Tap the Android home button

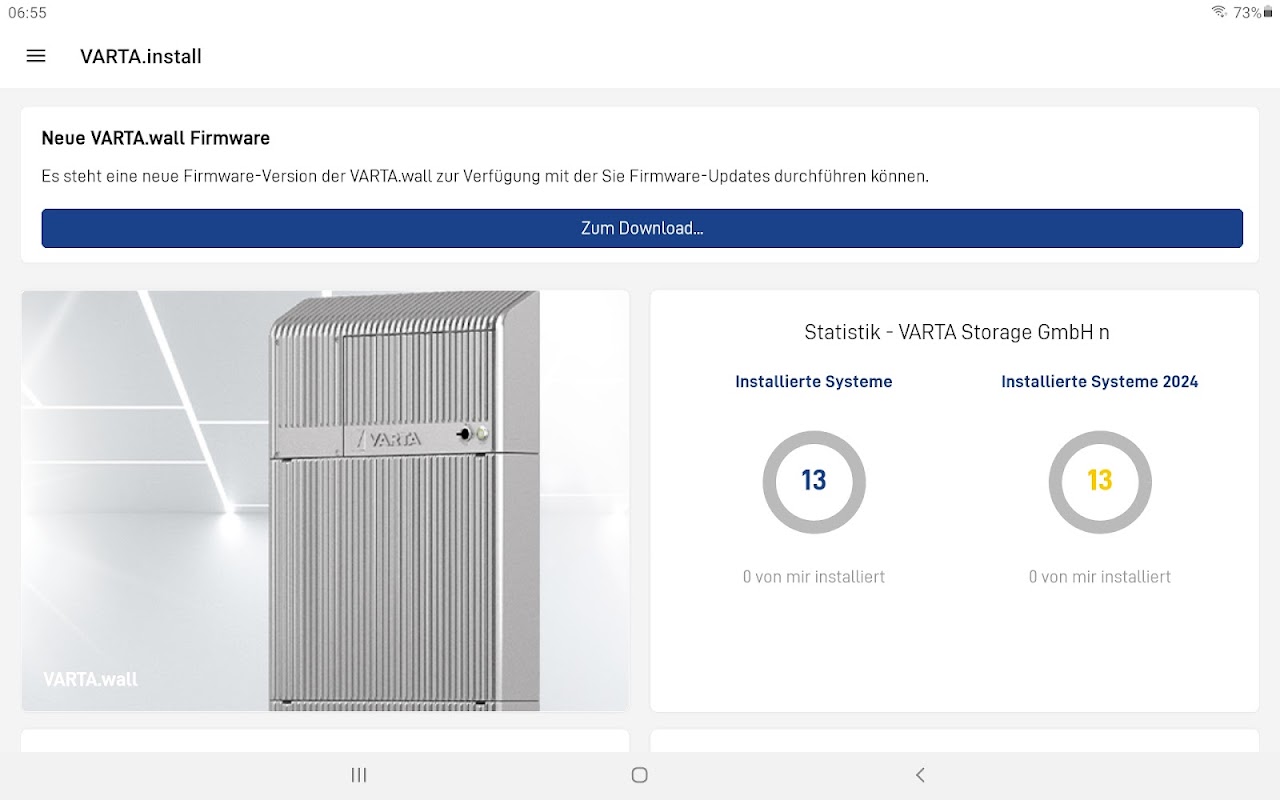point(640,775)
